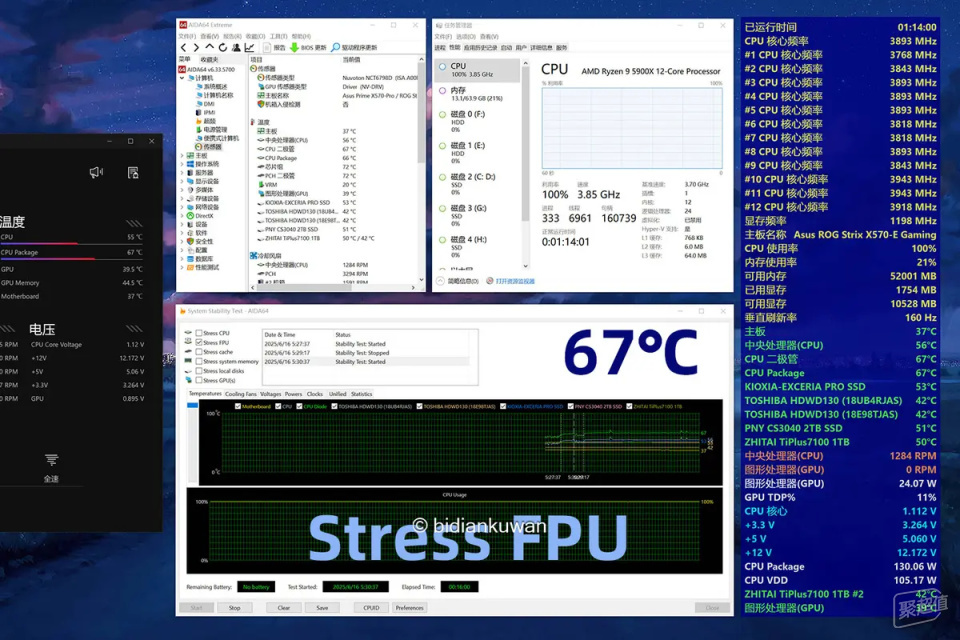Enable Stress system memory checkbox
Screen dimensions: 960x640
[x=199, y=361]
